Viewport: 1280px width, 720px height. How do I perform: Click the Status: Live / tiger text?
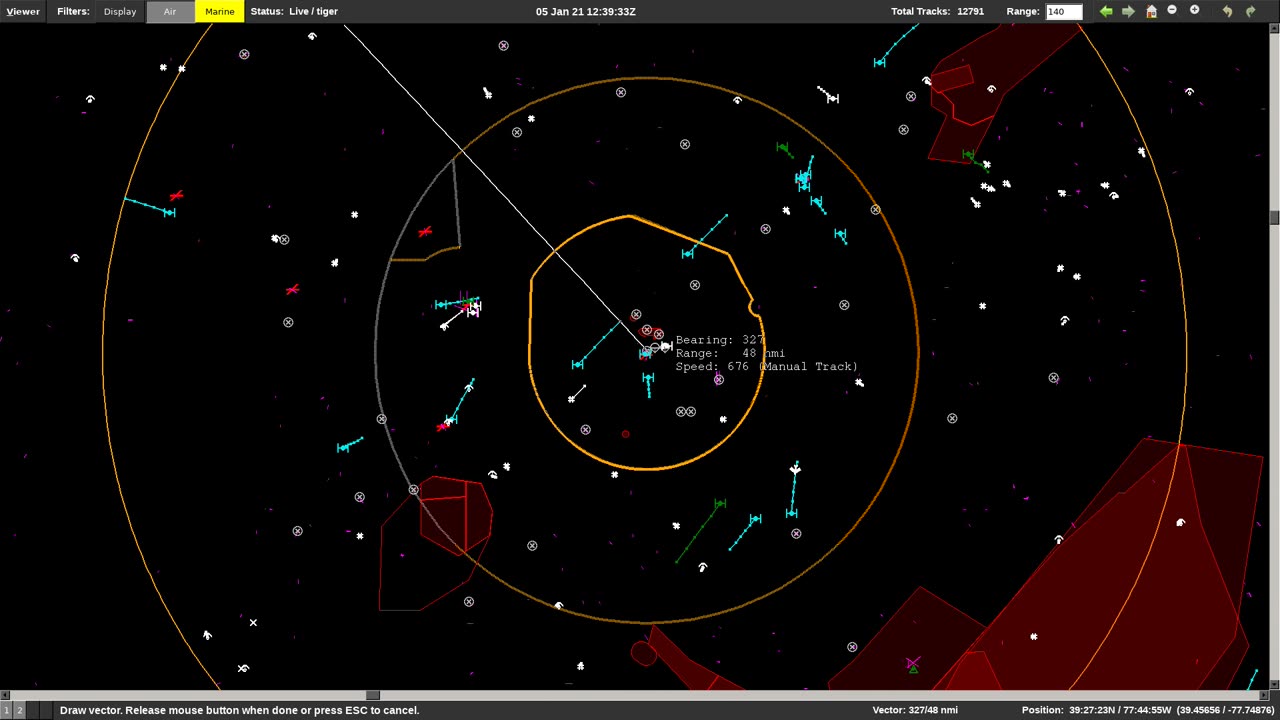[x=294, y=11]
